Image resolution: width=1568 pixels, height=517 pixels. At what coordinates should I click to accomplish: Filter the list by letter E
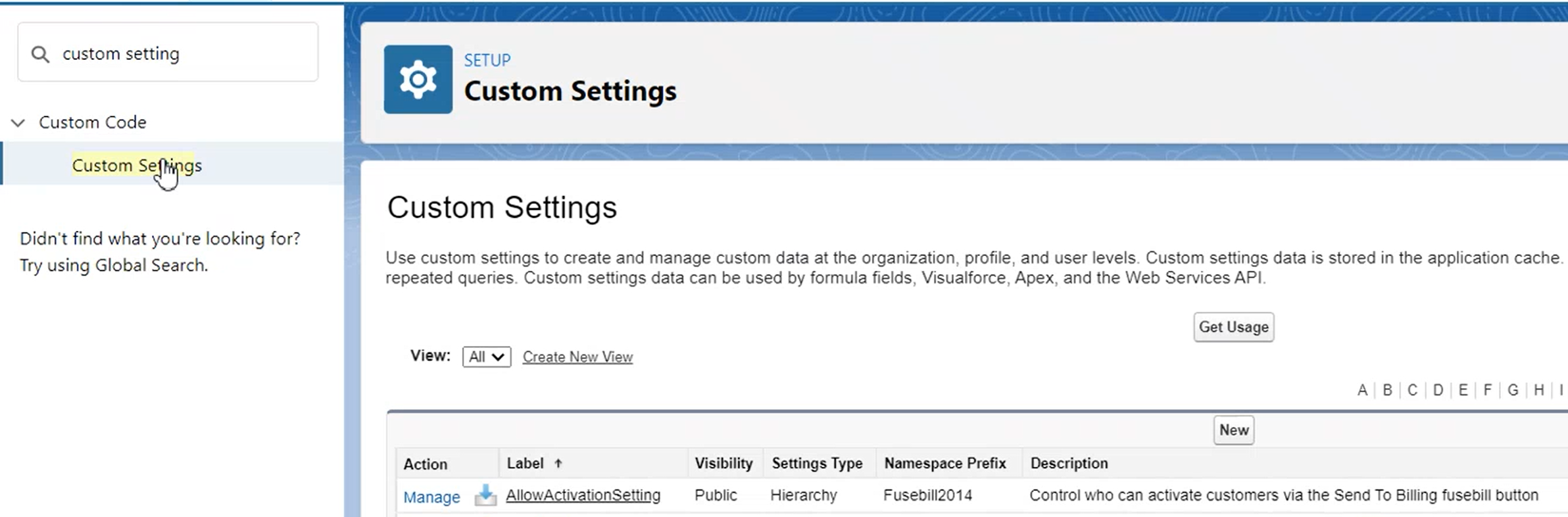coord(1463,390)
